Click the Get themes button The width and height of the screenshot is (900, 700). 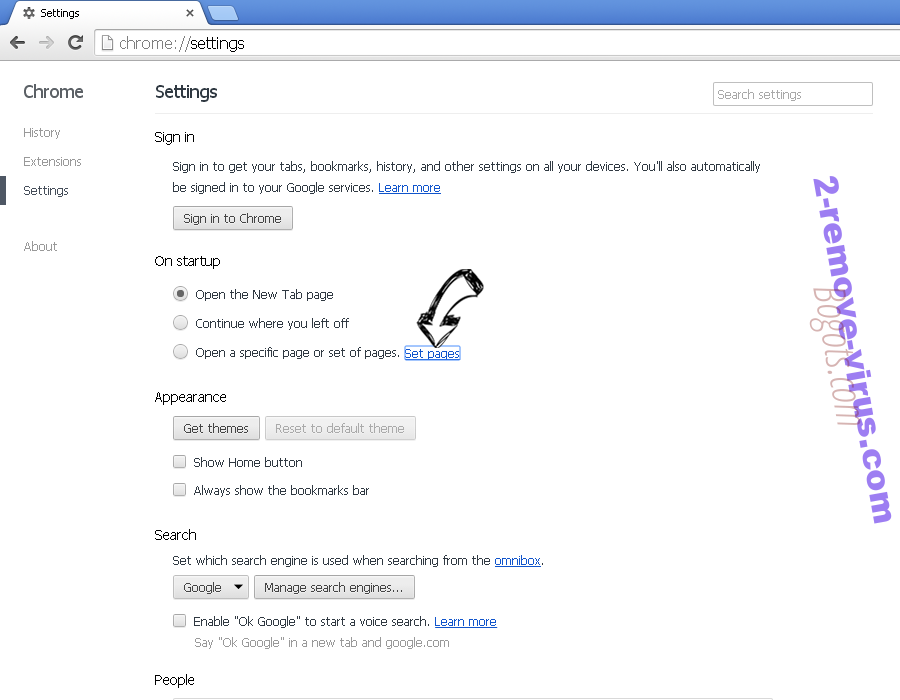tap(216, 428)
